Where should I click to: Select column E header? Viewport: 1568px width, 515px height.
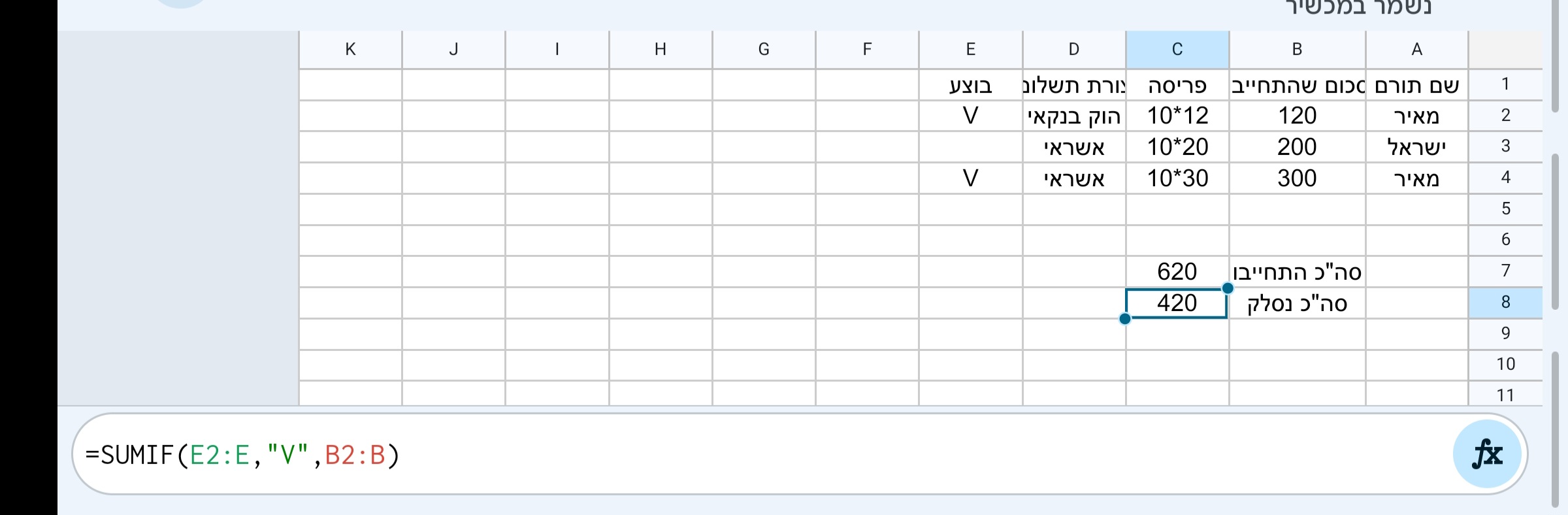[970, 48]
